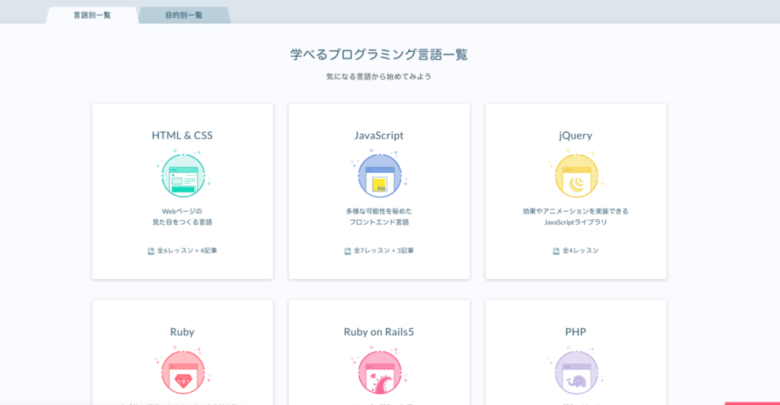Open the JavaScript course icon
The width and height of the screenshot is (780, 405).
tap(379, 175)
